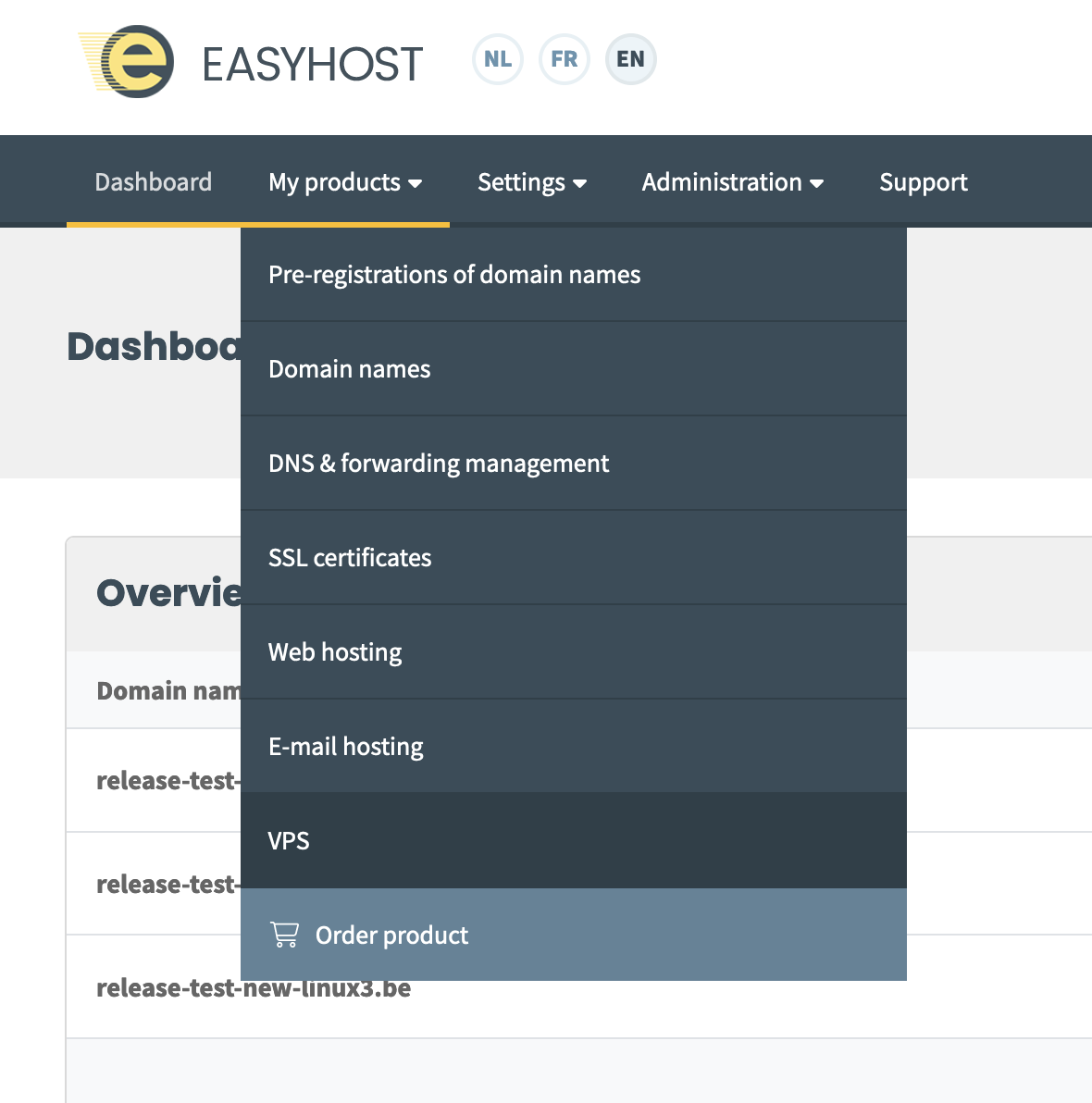This screenshot has height=1103, width=1092.
Task: Select VPS in products menu
Action: pos(289,841)
